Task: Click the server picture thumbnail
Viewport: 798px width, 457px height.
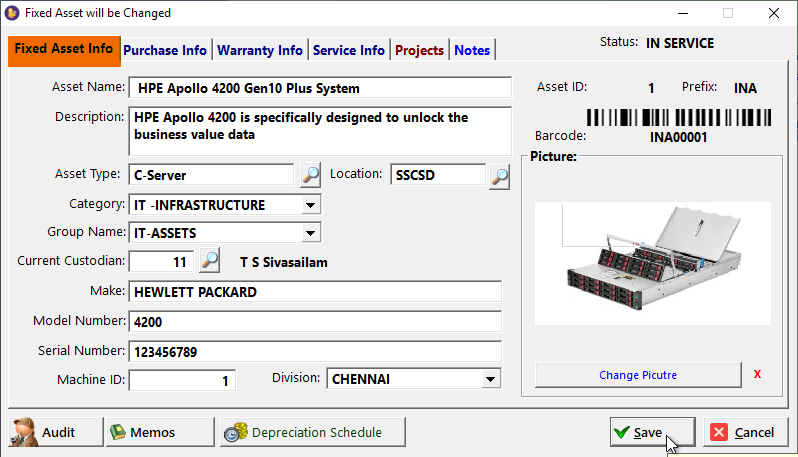Action: pos(653,264)
